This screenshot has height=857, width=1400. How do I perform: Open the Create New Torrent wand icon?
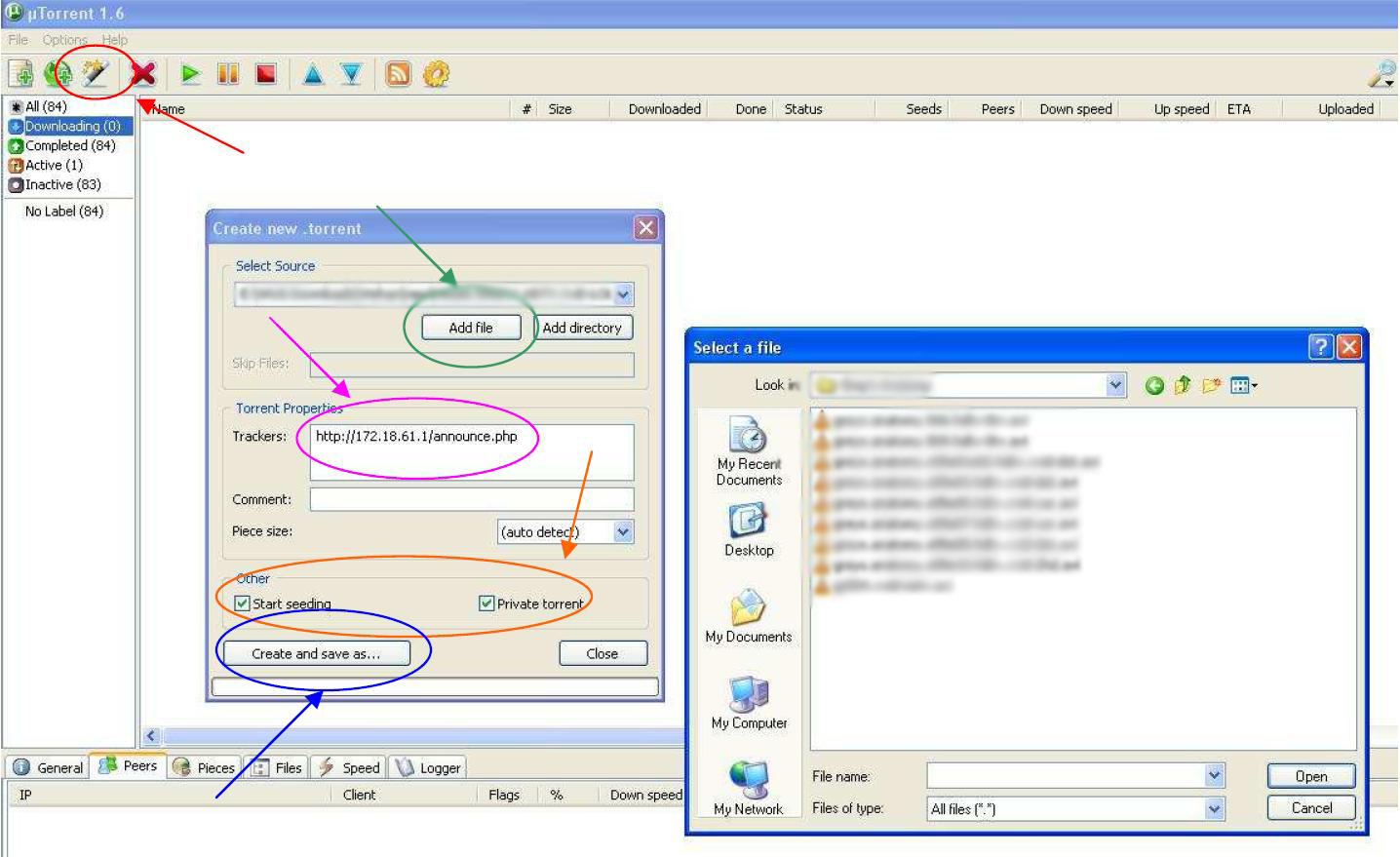tap(96, 74)
